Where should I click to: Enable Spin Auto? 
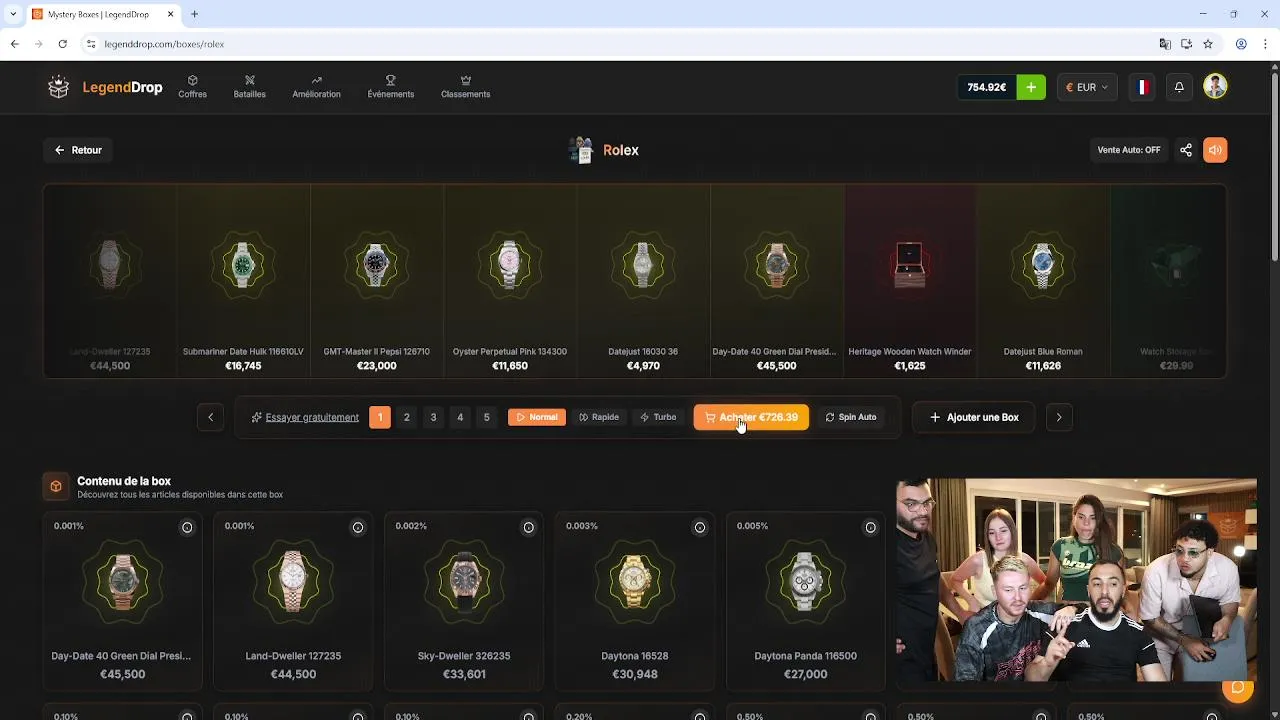click(x=851, y=417)
